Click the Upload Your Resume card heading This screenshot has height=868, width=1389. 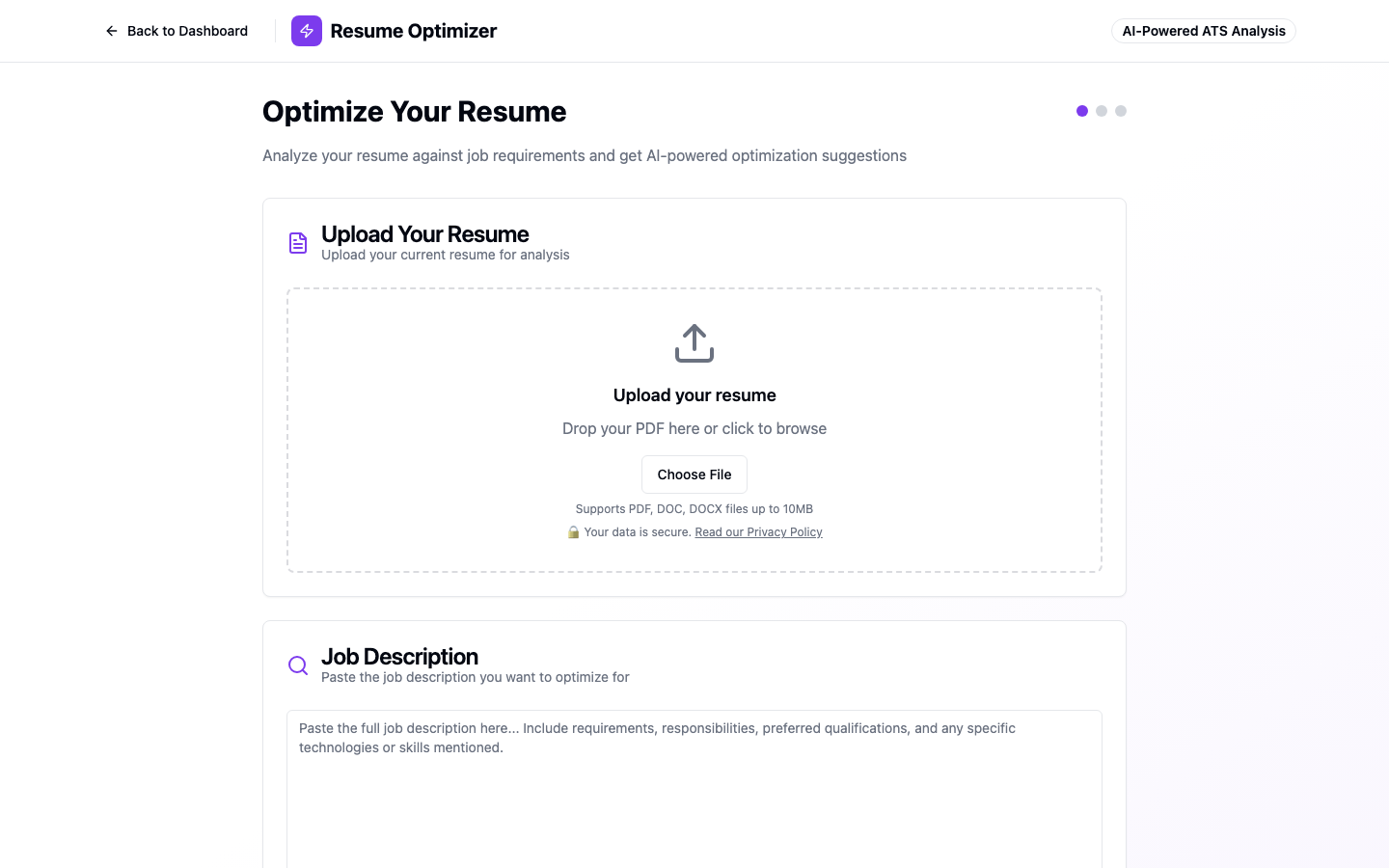[x=424, y=234]
